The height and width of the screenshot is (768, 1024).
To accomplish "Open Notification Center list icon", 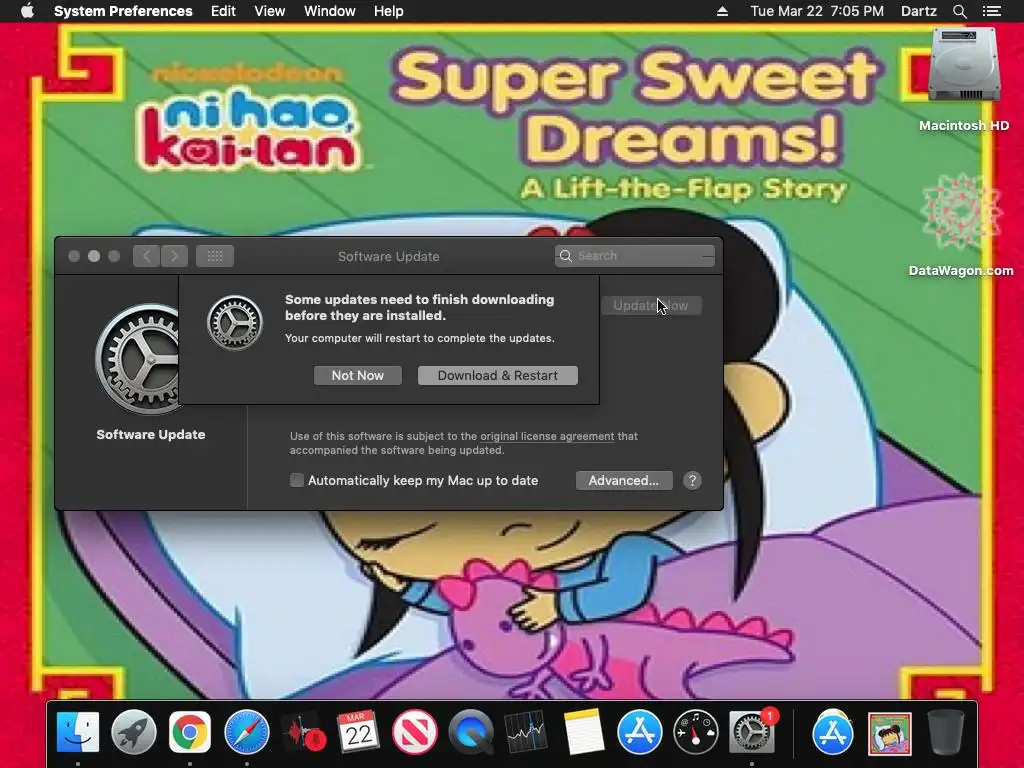I will pos(992,11).
